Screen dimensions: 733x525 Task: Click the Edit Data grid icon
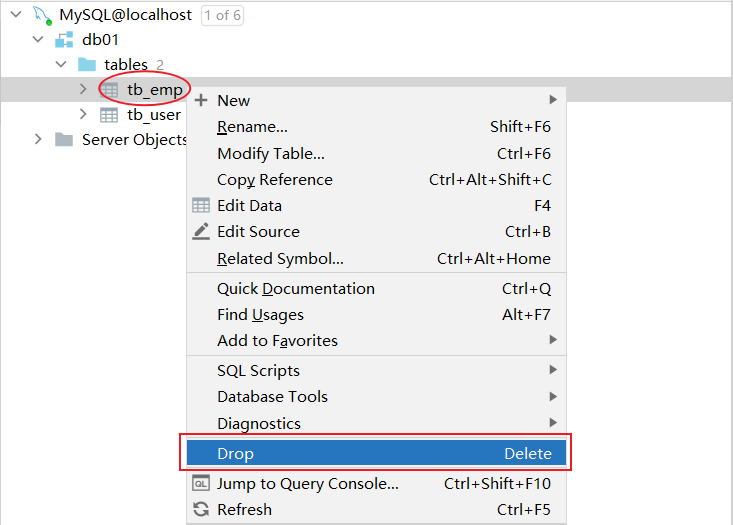point(201,206)
